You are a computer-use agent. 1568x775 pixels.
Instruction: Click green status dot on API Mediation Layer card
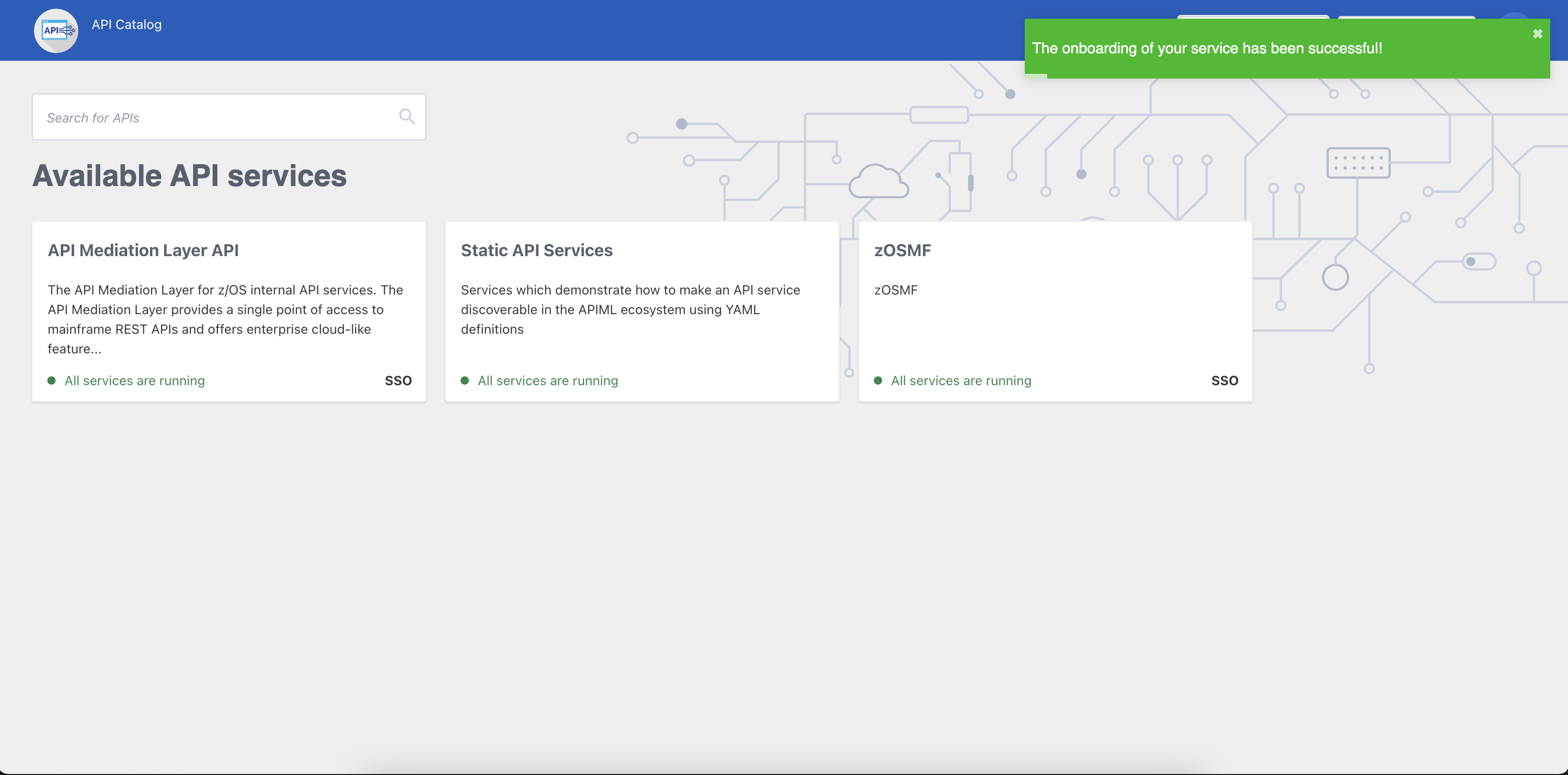[52, 380]
